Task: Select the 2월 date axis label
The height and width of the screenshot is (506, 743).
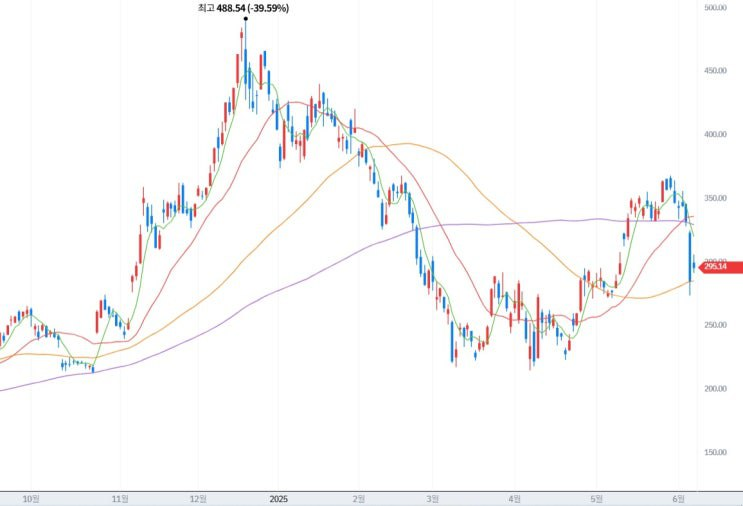Action: 359,498
